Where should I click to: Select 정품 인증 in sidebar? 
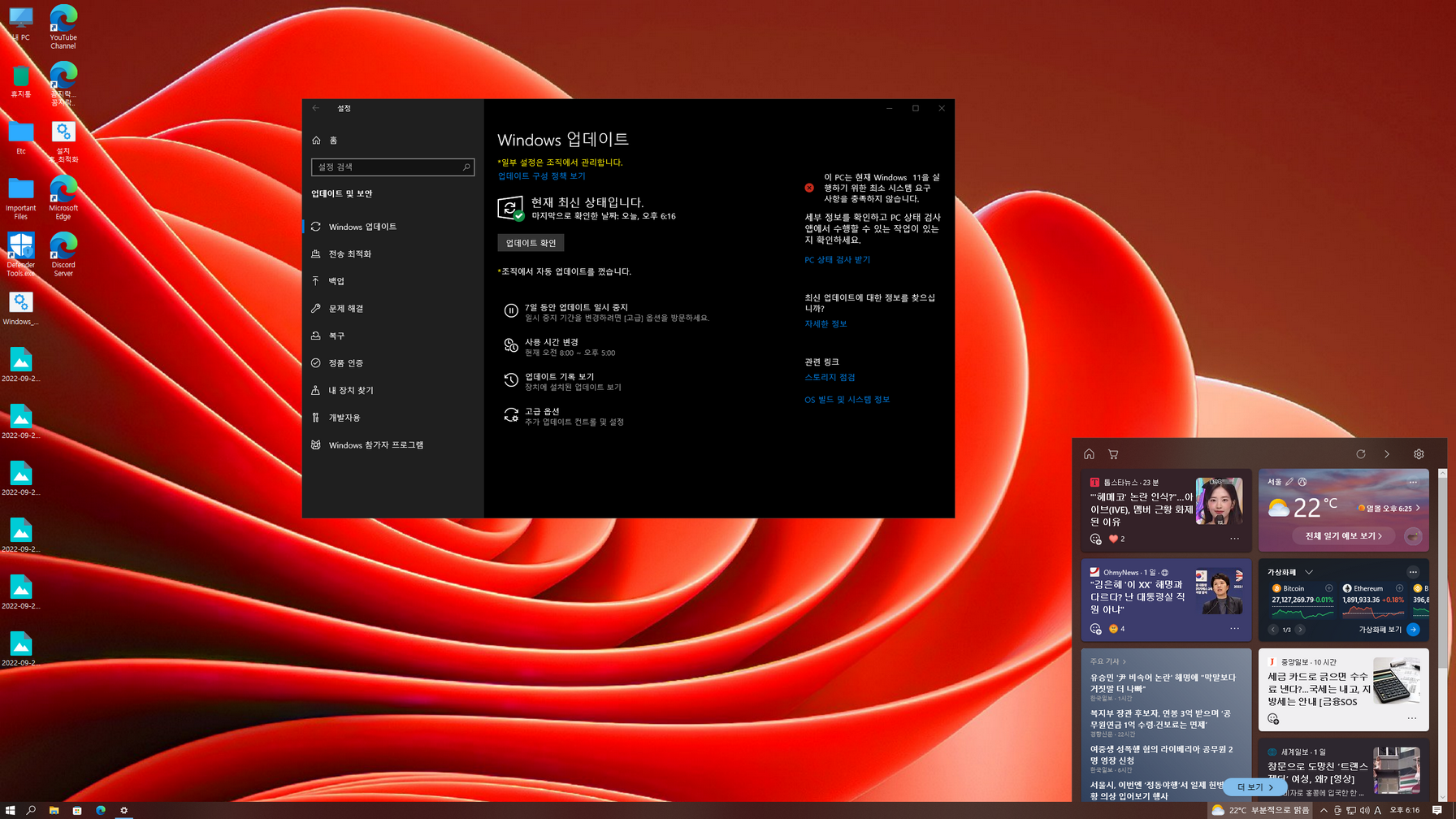click(393, 363)
